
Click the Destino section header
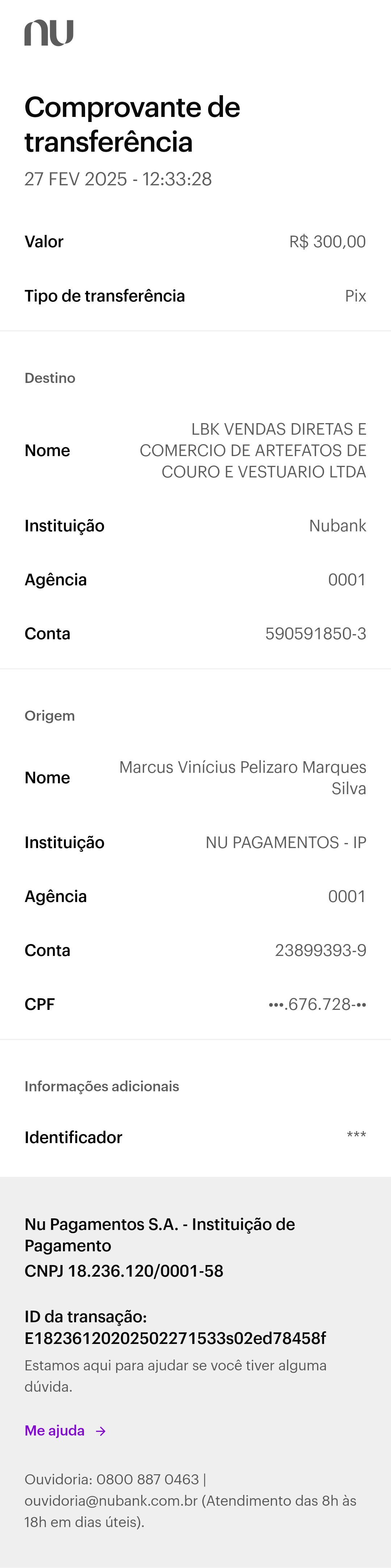tap(50, 378)
